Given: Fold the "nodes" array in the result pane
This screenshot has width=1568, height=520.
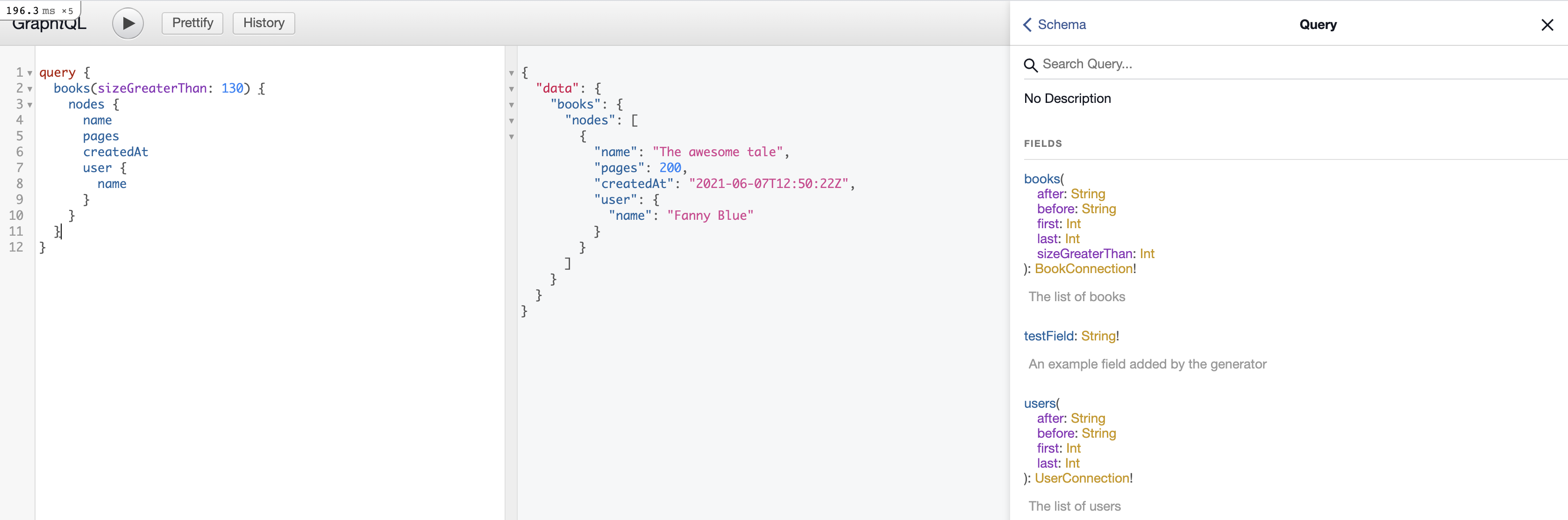Looking at the screenshot, I should pyautogui.click(x=511, y=121).
